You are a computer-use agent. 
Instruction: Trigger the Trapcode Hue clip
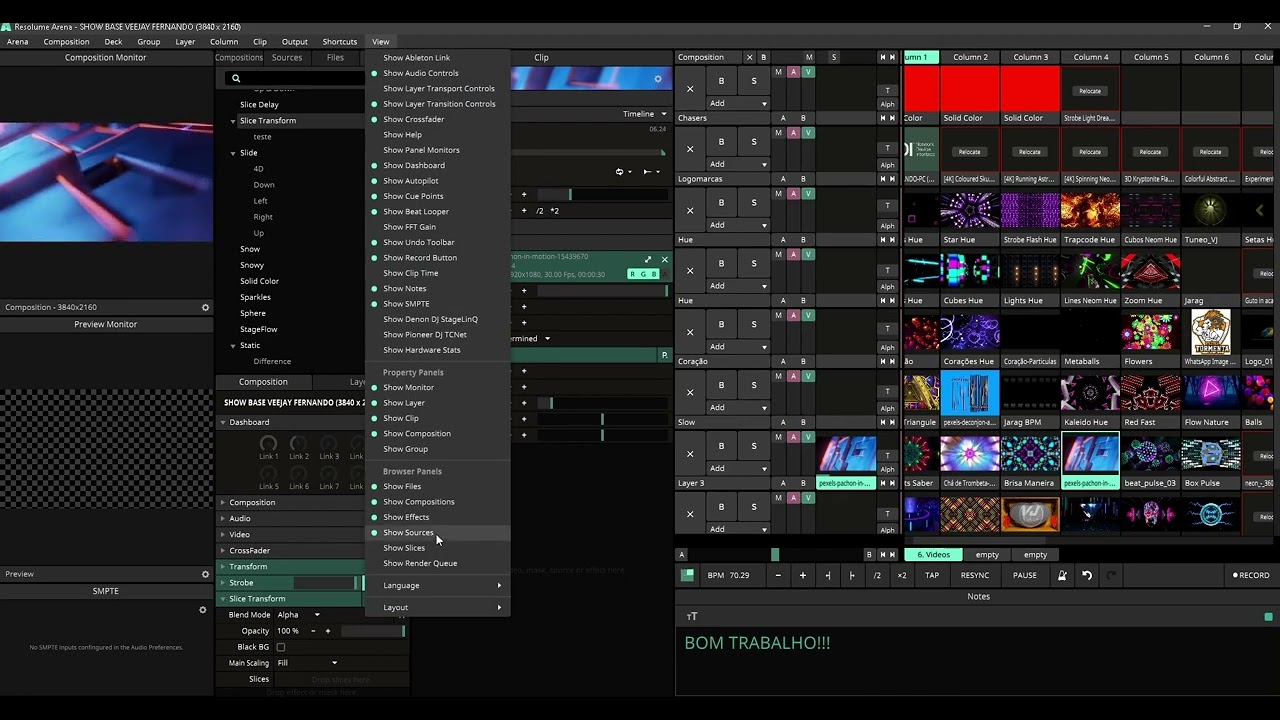tap(1090, 211)
